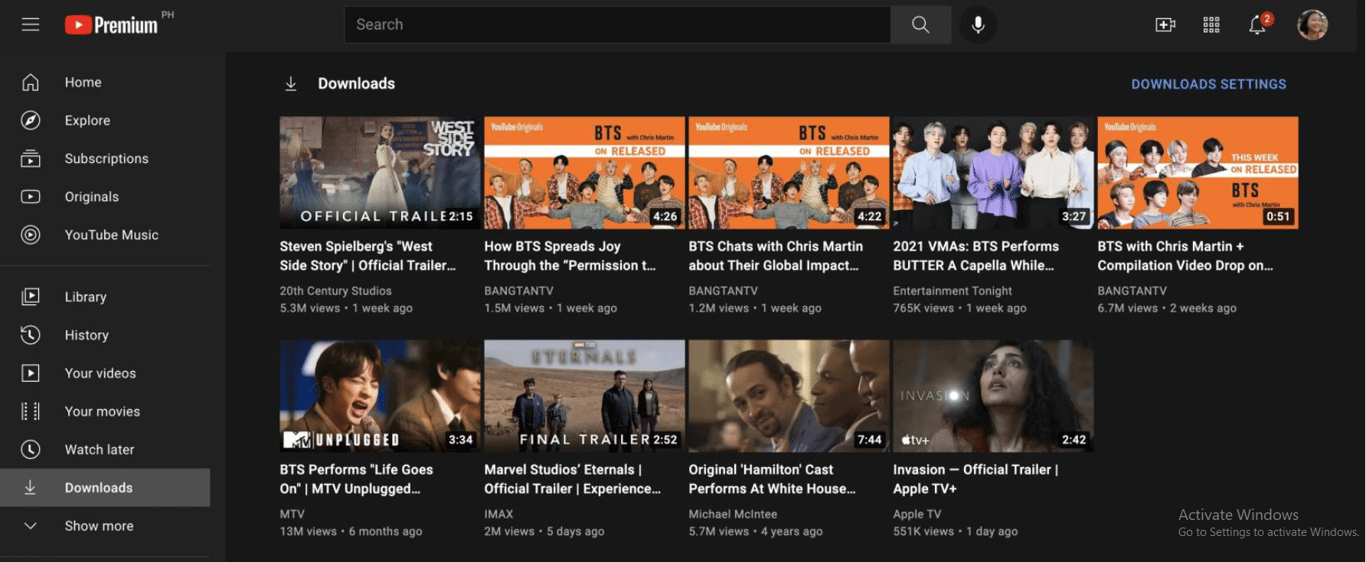Select YouTube Music label in sidebar
This screenshot has width=1366, height=562.
(x=112, y=235)
